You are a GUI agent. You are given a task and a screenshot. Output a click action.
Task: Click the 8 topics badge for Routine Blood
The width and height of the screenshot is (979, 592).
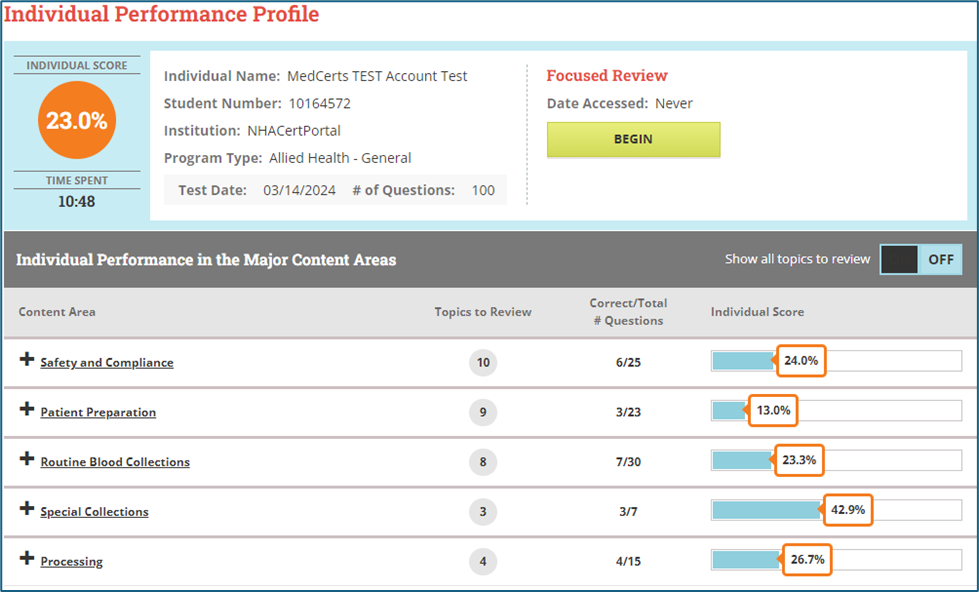pyautogui.click(x=483, y=461)
